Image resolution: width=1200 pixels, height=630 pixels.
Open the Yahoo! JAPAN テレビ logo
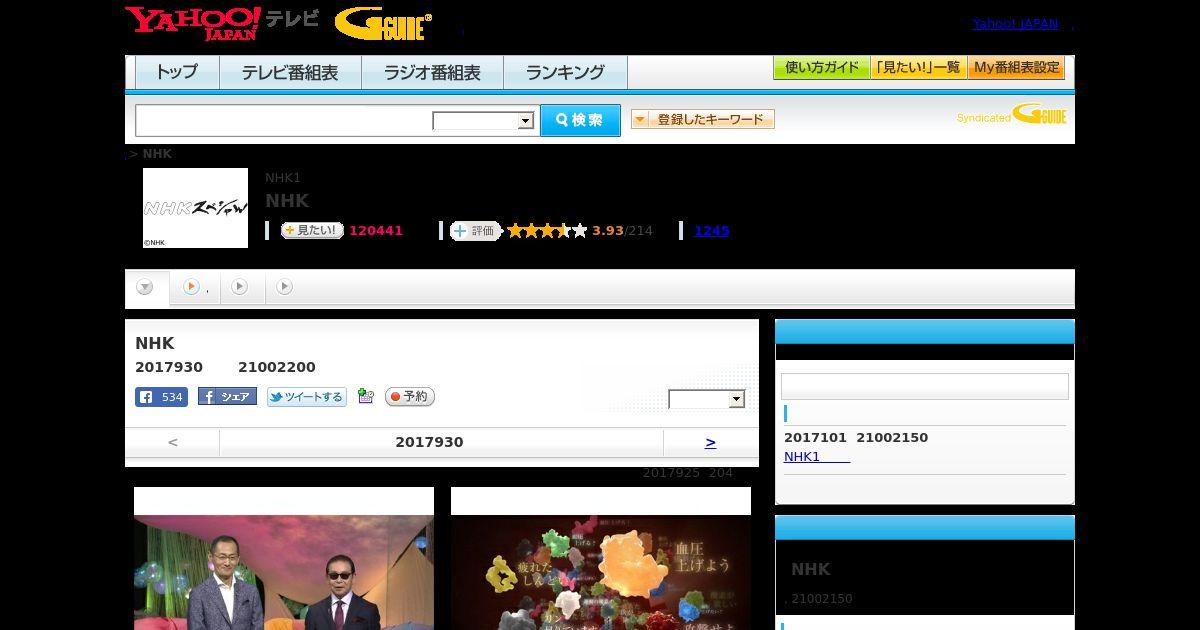[x=222, y=23]
